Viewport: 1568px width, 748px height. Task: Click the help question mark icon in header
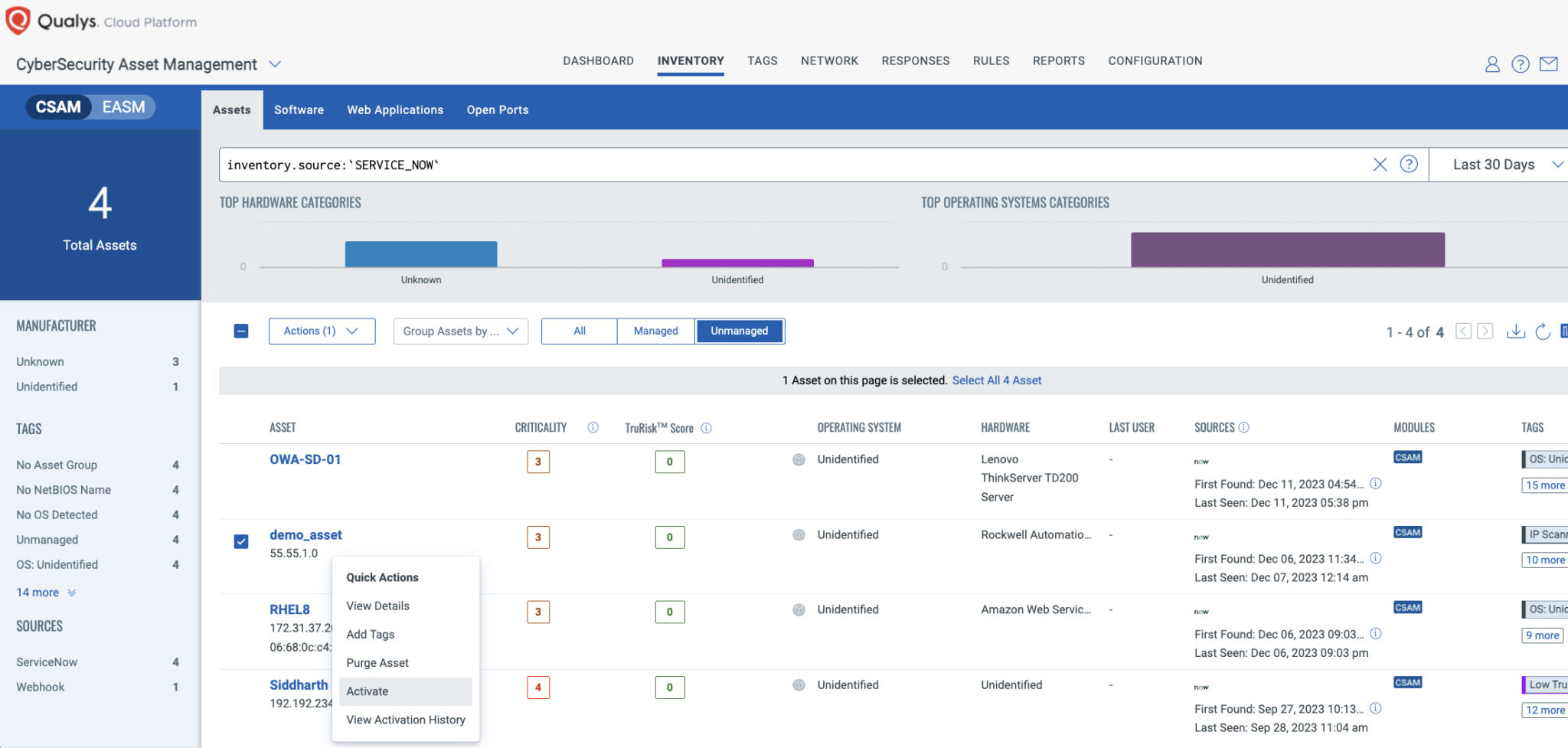tap(1520, 64)
